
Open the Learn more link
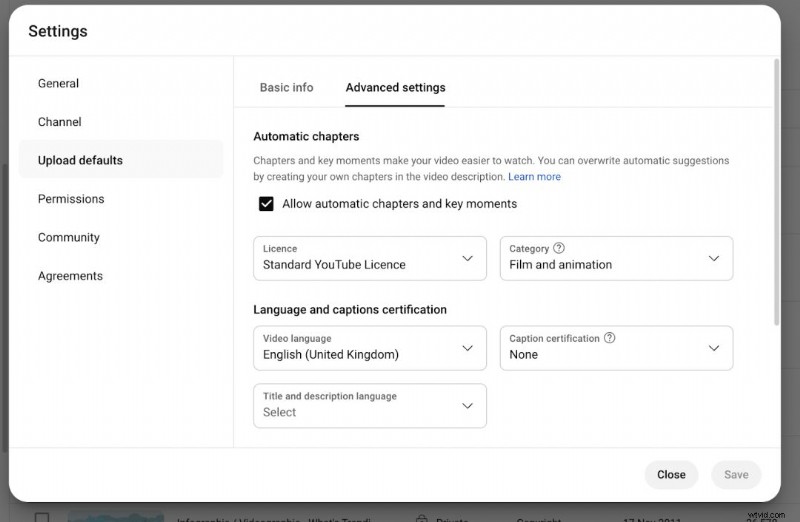(x=534, y=177)
